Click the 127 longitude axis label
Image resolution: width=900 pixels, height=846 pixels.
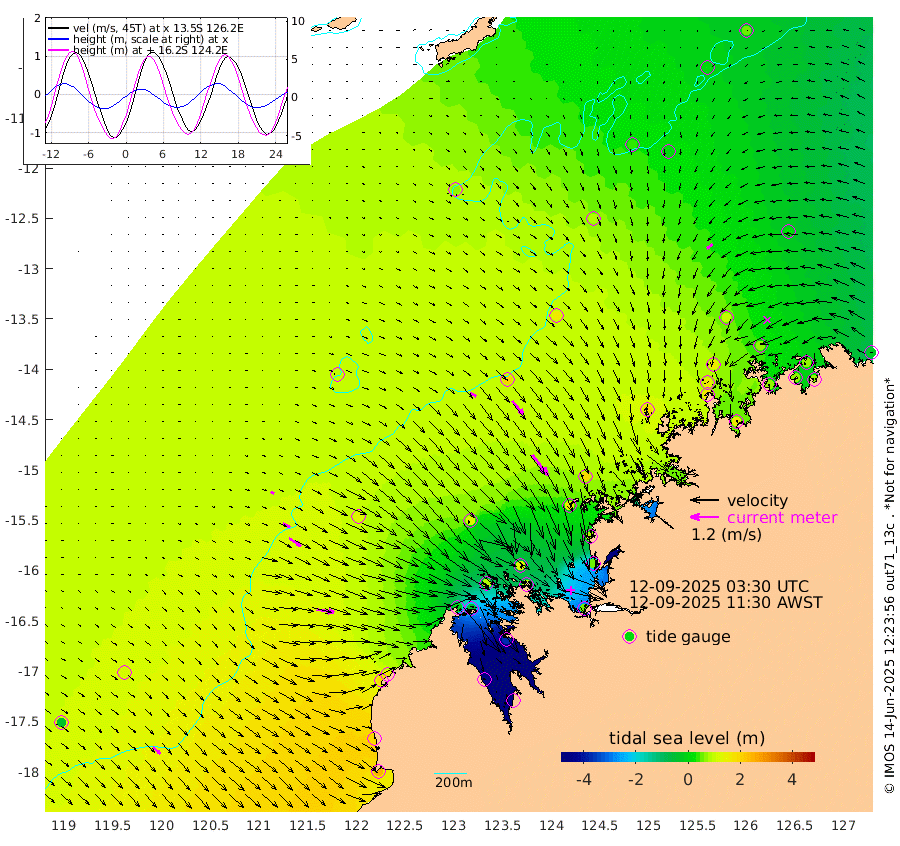click(844, 826)
